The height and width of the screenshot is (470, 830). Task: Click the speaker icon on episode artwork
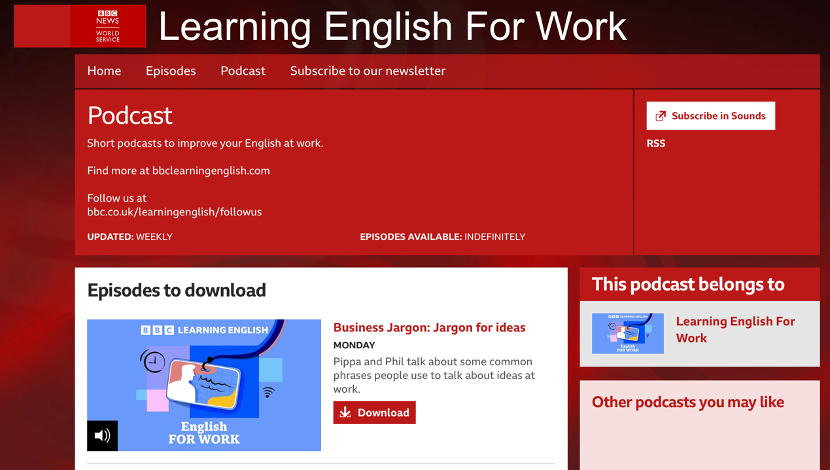click(102, 435)
